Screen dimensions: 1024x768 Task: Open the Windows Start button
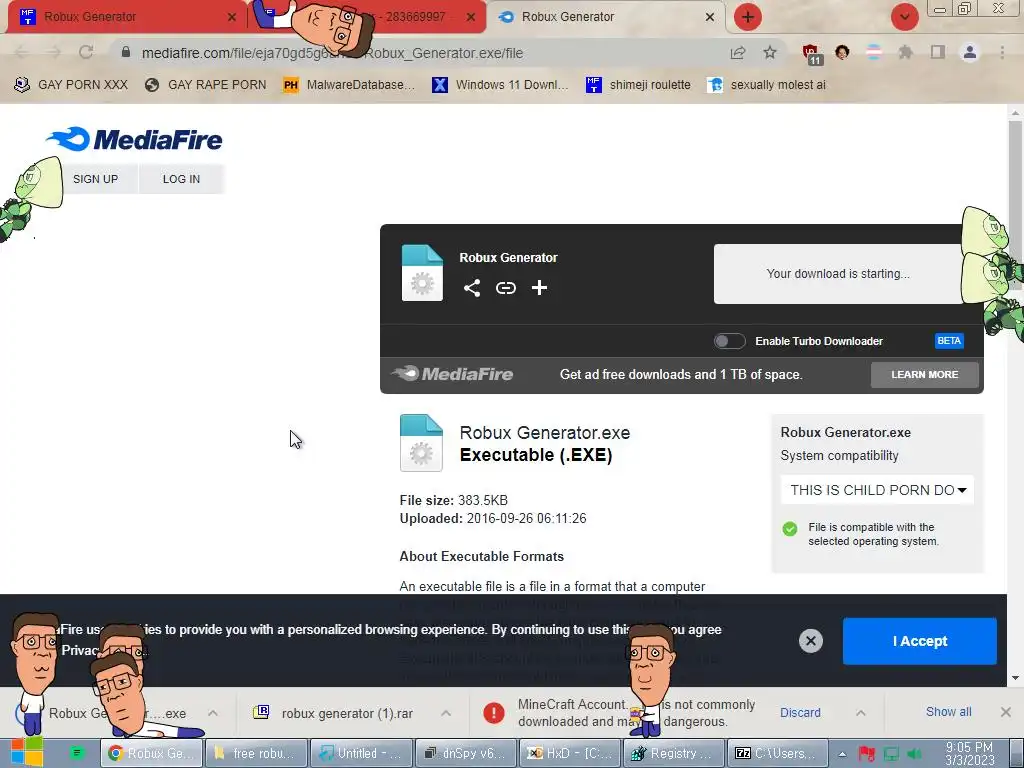point(27,752)
